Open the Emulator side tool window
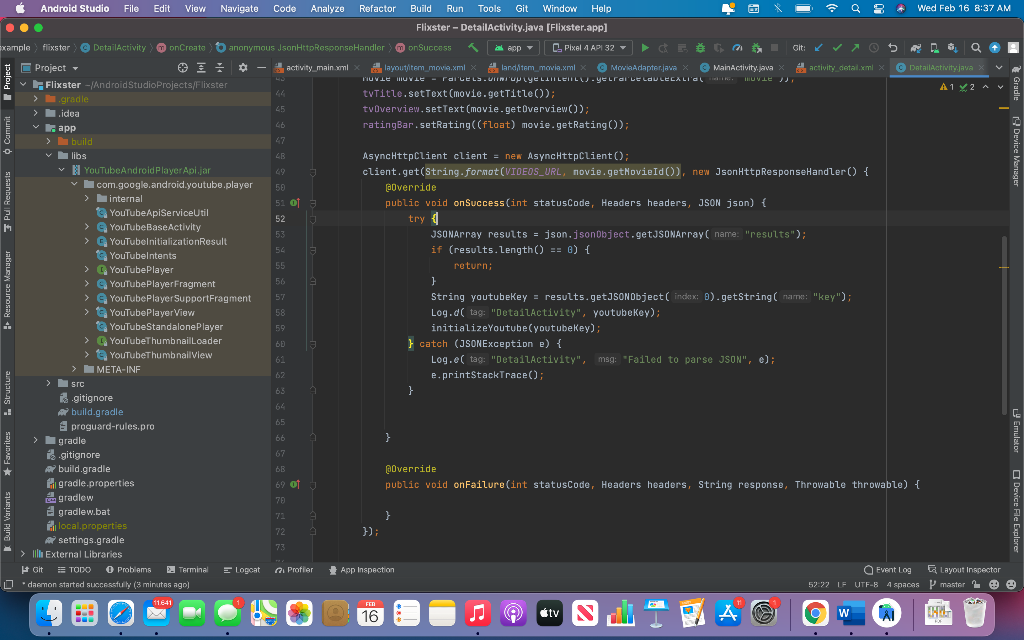This screenshot has width=1024, height=640. [1016, 431]
